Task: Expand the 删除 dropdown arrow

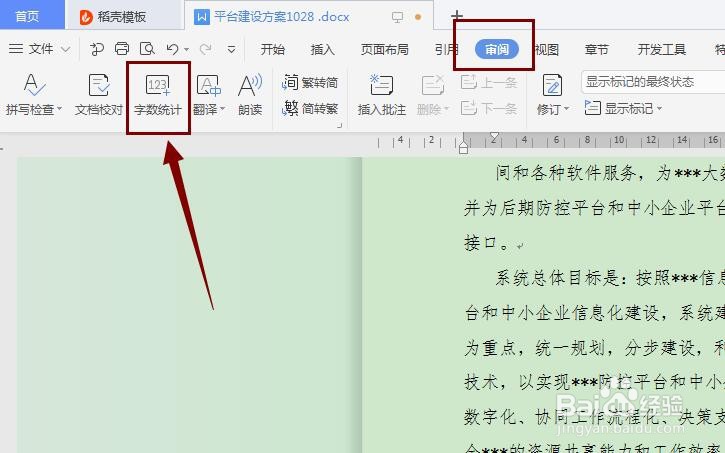Action: point(447,109)
